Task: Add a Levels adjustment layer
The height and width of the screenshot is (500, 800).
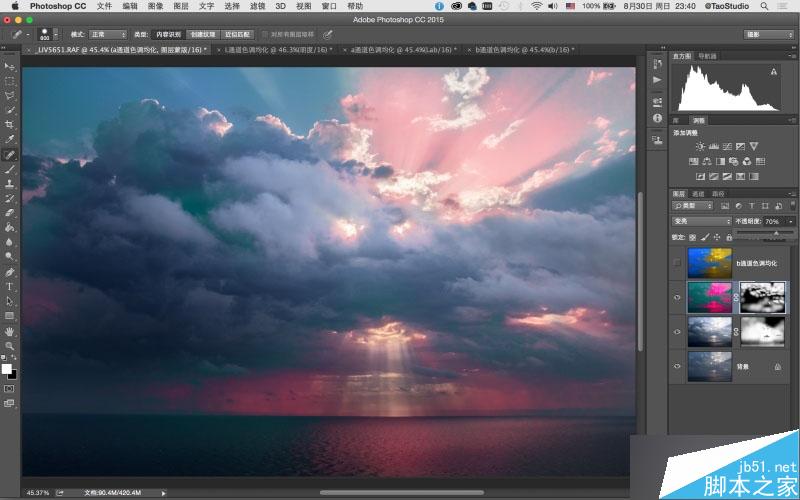Action: click(x=714, y=146)
